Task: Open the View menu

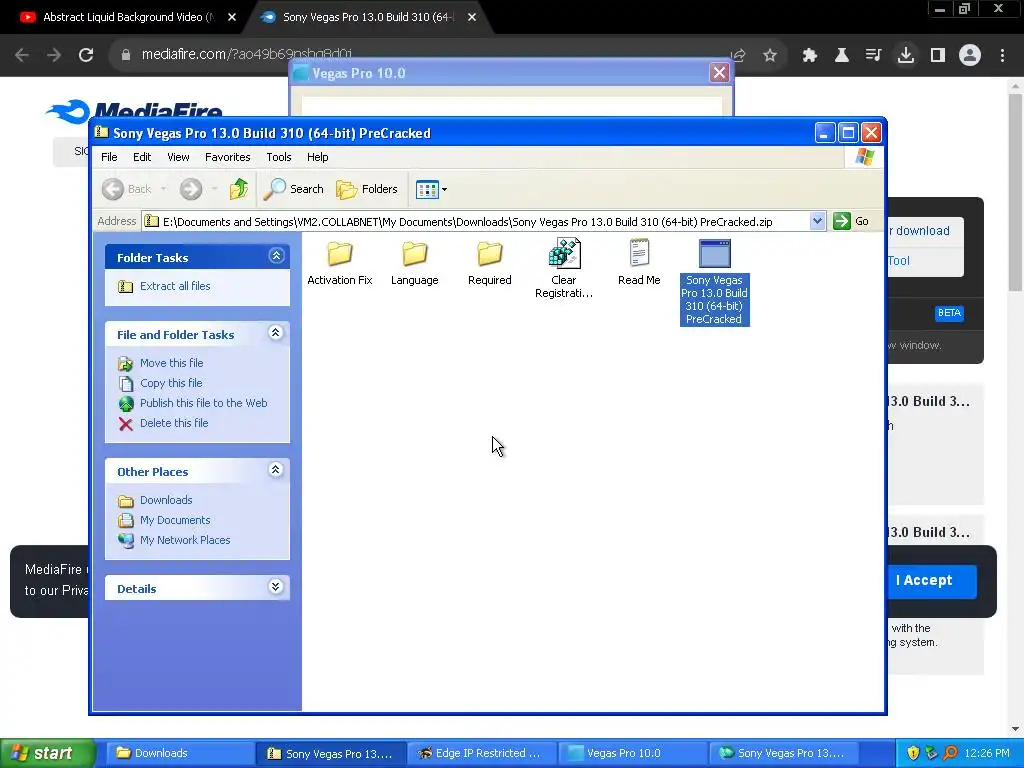Action: [178, 157]
